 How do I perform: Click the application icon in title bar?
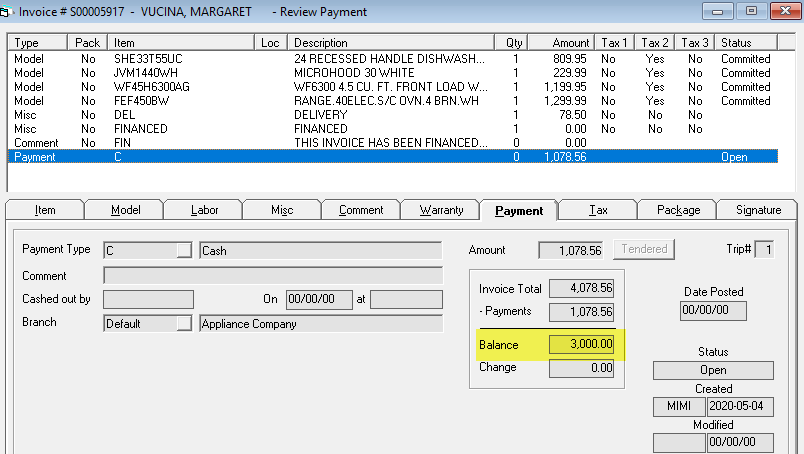pos(4,11)
